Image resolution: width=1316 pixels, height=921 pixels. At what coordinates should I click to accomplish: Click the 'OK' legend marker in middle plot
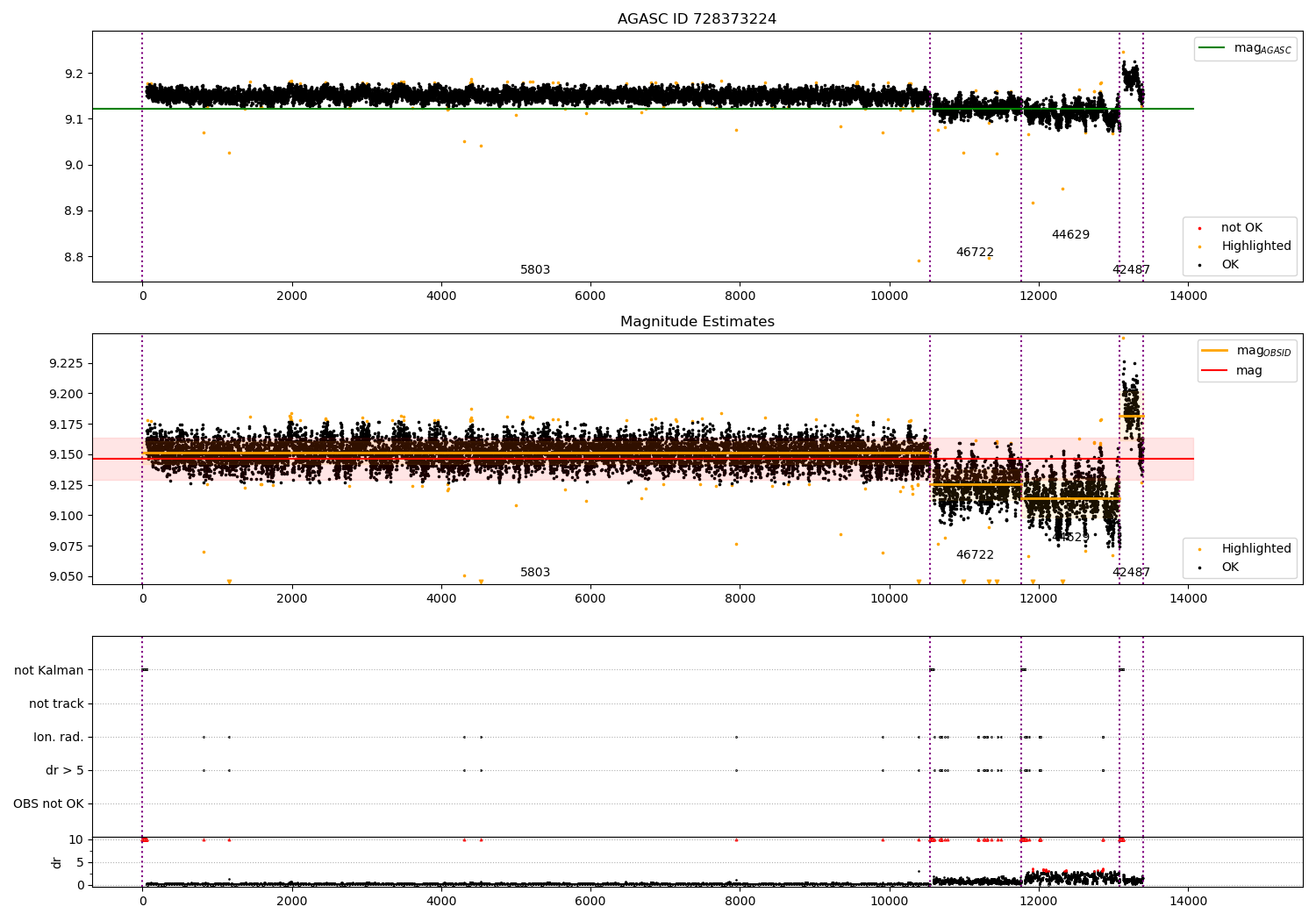pyautogui.click(x=1199, y=568)
